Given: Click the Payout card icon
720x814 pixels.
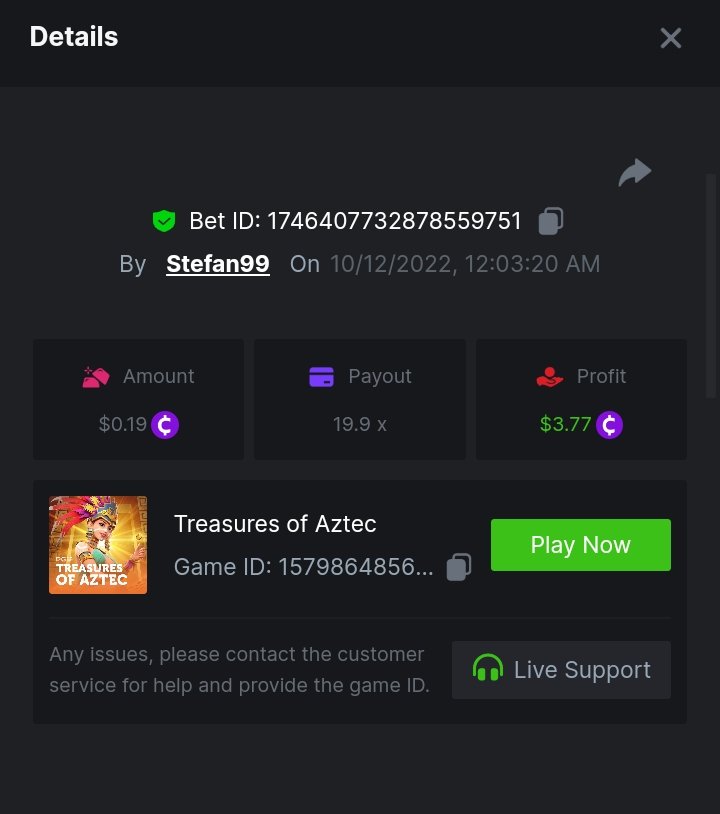Looking at the screenshot, I should coord(321,377).
